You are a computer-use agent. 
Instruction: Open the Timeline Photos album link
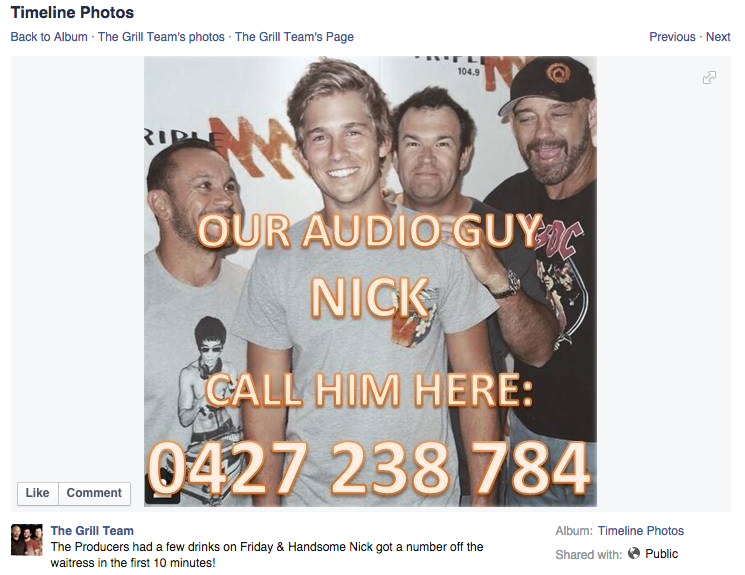(x=640, y=530)
